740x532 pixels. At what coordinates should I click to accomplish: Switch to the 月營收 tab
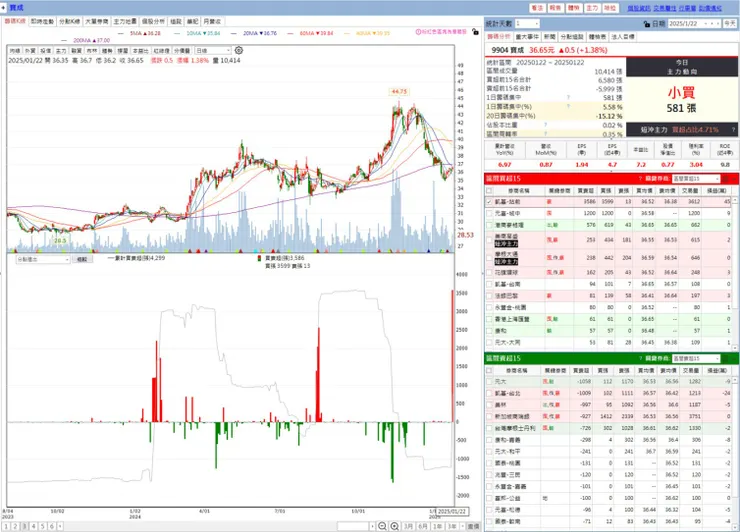tap(212, 22)
